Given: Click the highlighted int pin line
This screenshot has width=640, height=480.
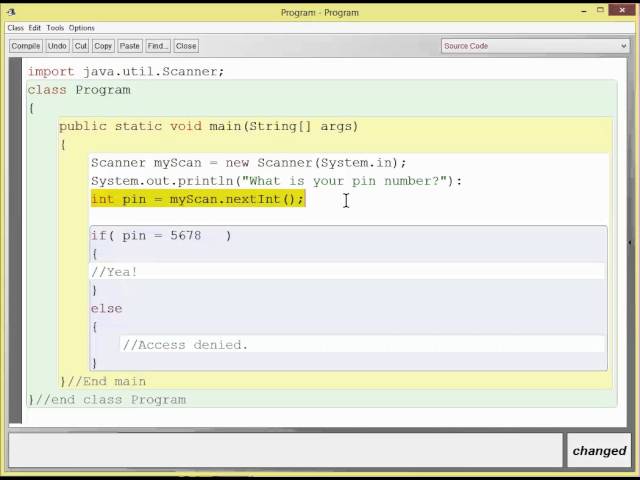Looking at the screenshot, I should click(198, 199).
